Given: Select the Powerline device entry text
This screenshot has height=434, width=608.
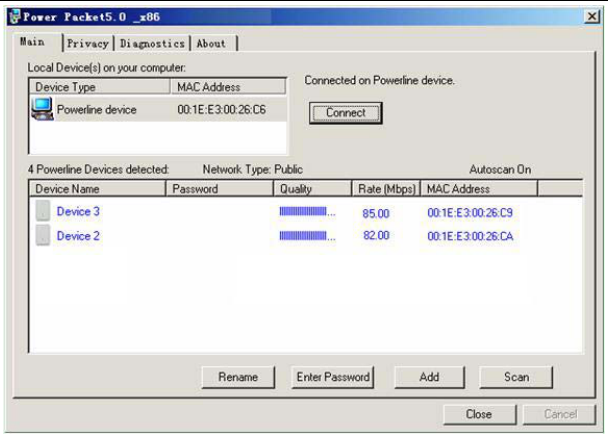Looking at the screenshot, I should (97, 110).
